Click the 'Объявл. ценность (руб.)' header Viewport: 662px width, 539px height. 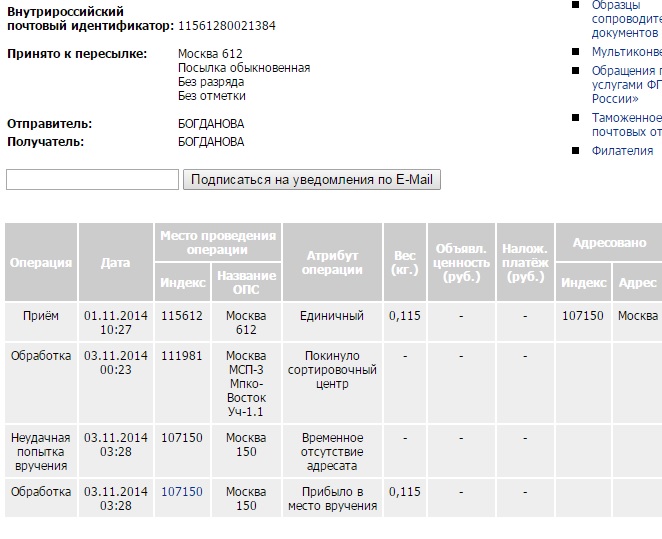pyautogui.click(x=461, y=262)
